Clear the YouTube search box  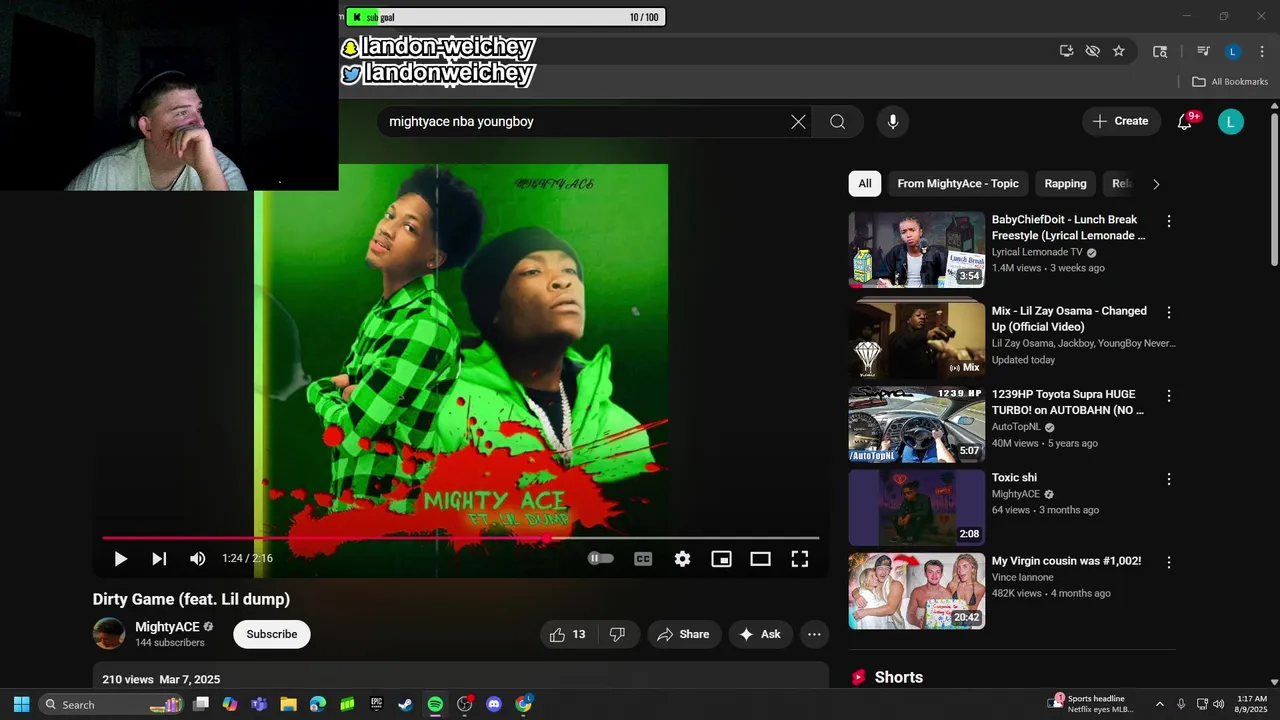798,122
